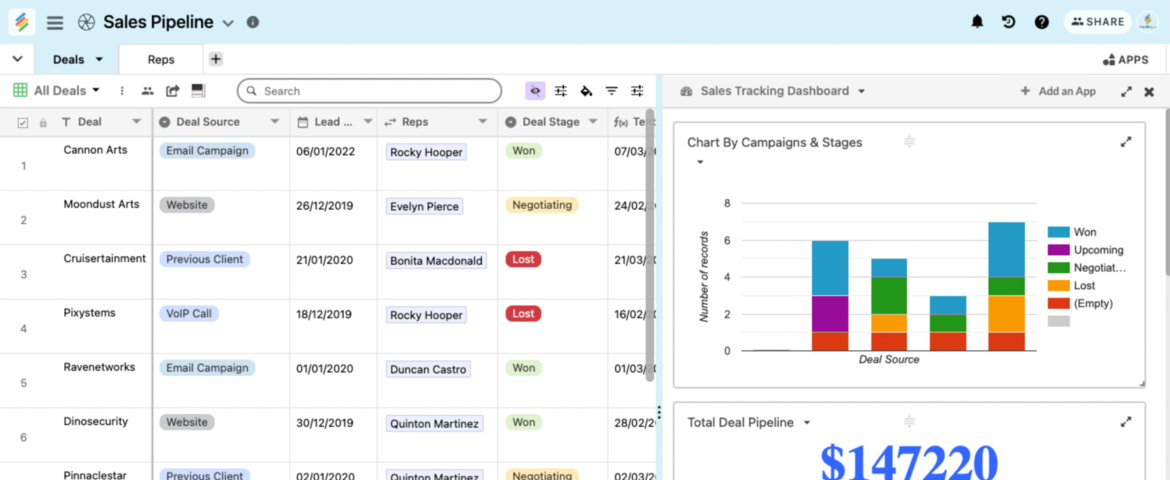Expand the Chart By Campaigns widget fullscreen

(1126, 142)
